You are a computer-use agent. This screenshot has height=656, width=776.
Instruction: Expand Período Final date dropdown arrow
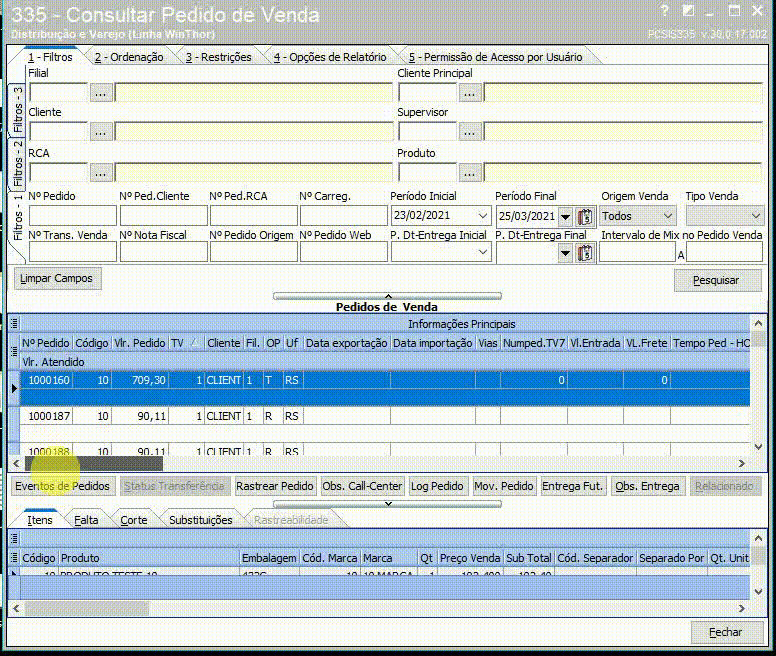[x=565, y=216]
